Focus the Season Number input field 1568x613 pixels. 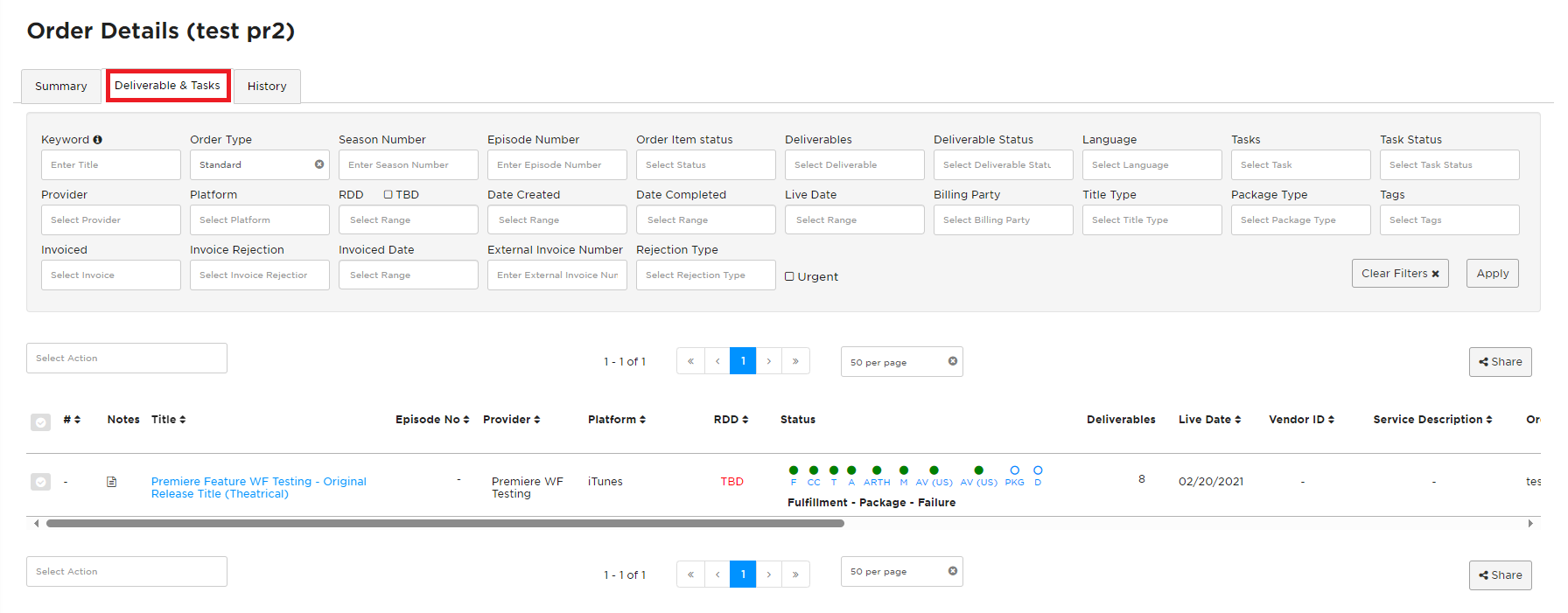click(409, 164)
